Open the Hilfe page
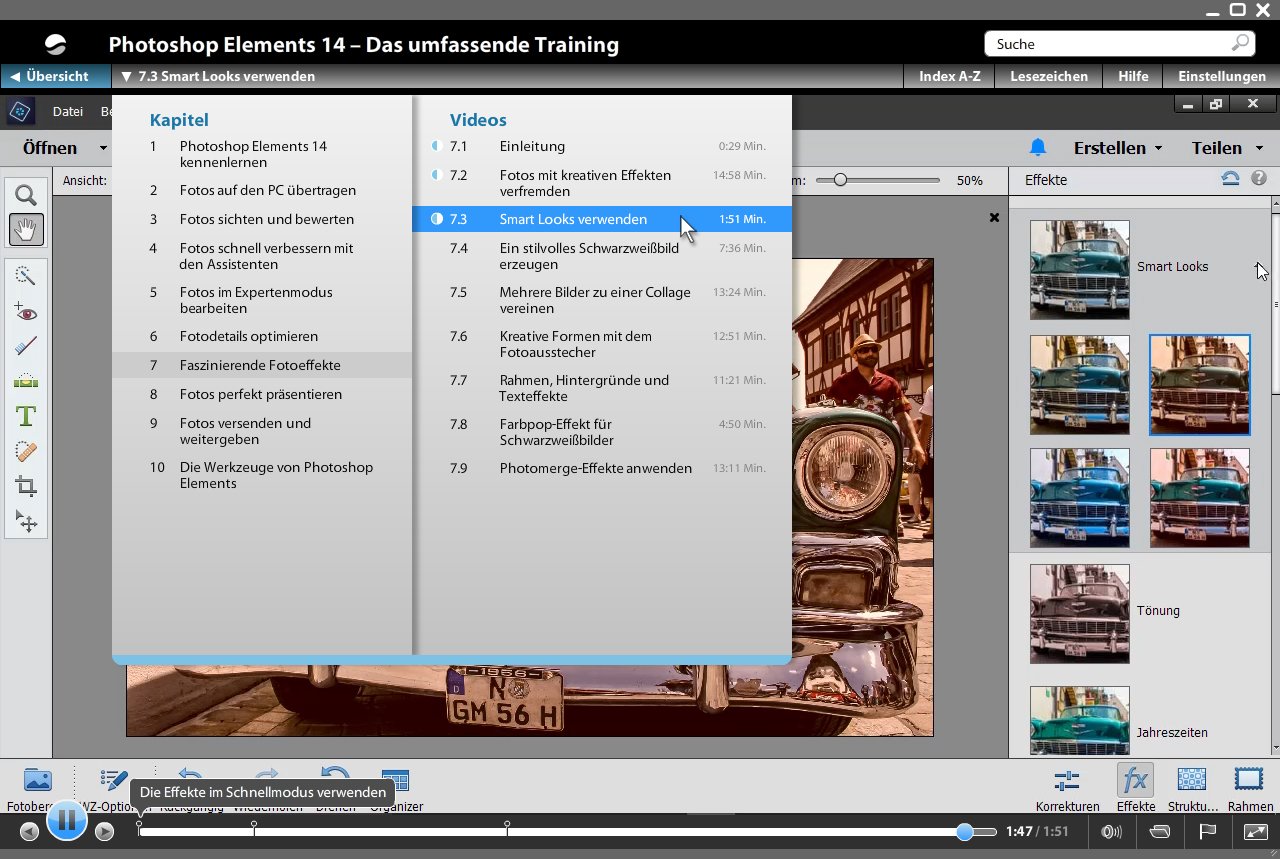This screenshot has height=859, width=1280. [1133, 76]
